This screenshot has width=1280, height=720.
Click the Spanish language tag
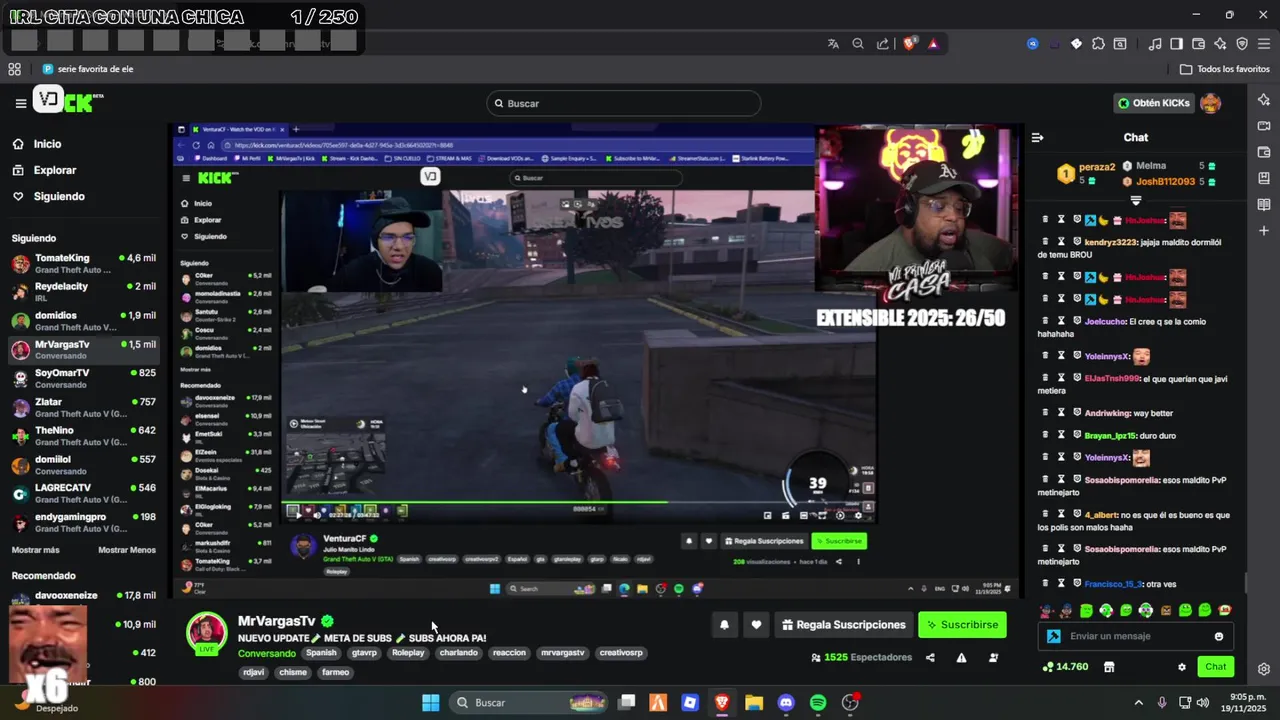click(x=321, y=653)
